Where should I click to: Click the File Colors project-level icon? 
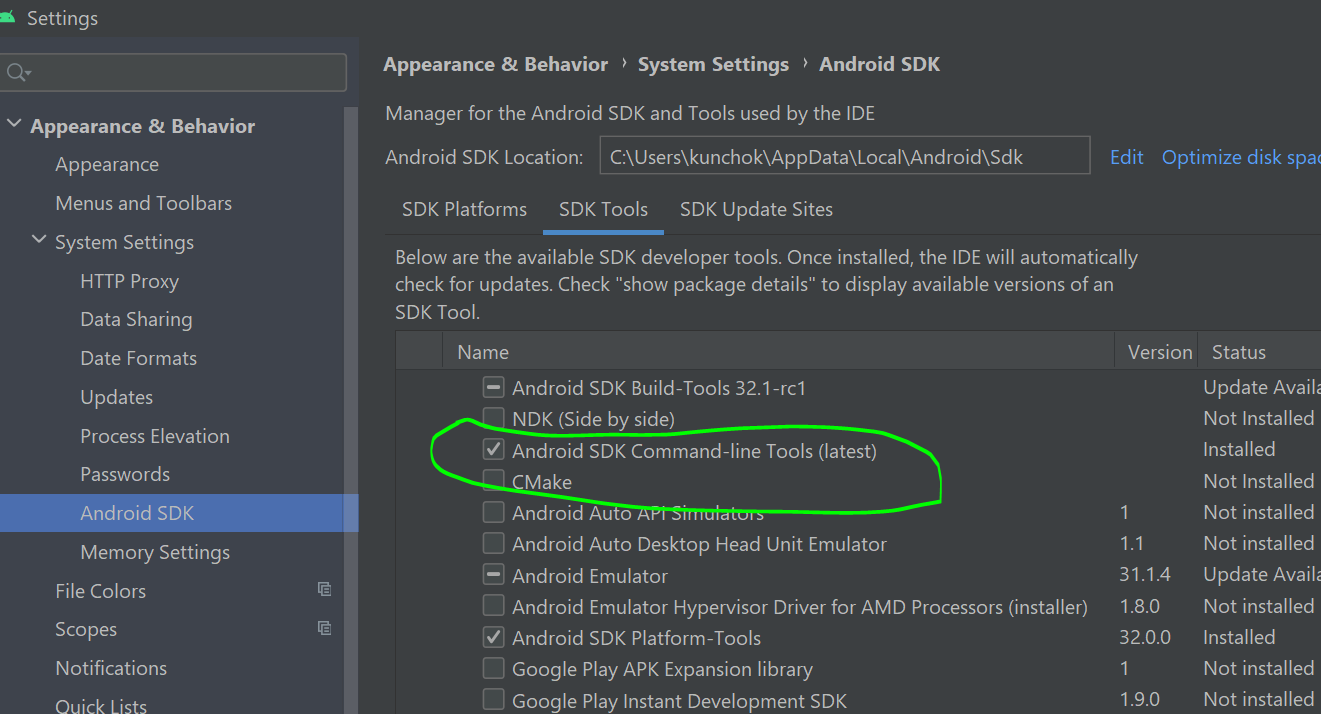pos(324,590)
